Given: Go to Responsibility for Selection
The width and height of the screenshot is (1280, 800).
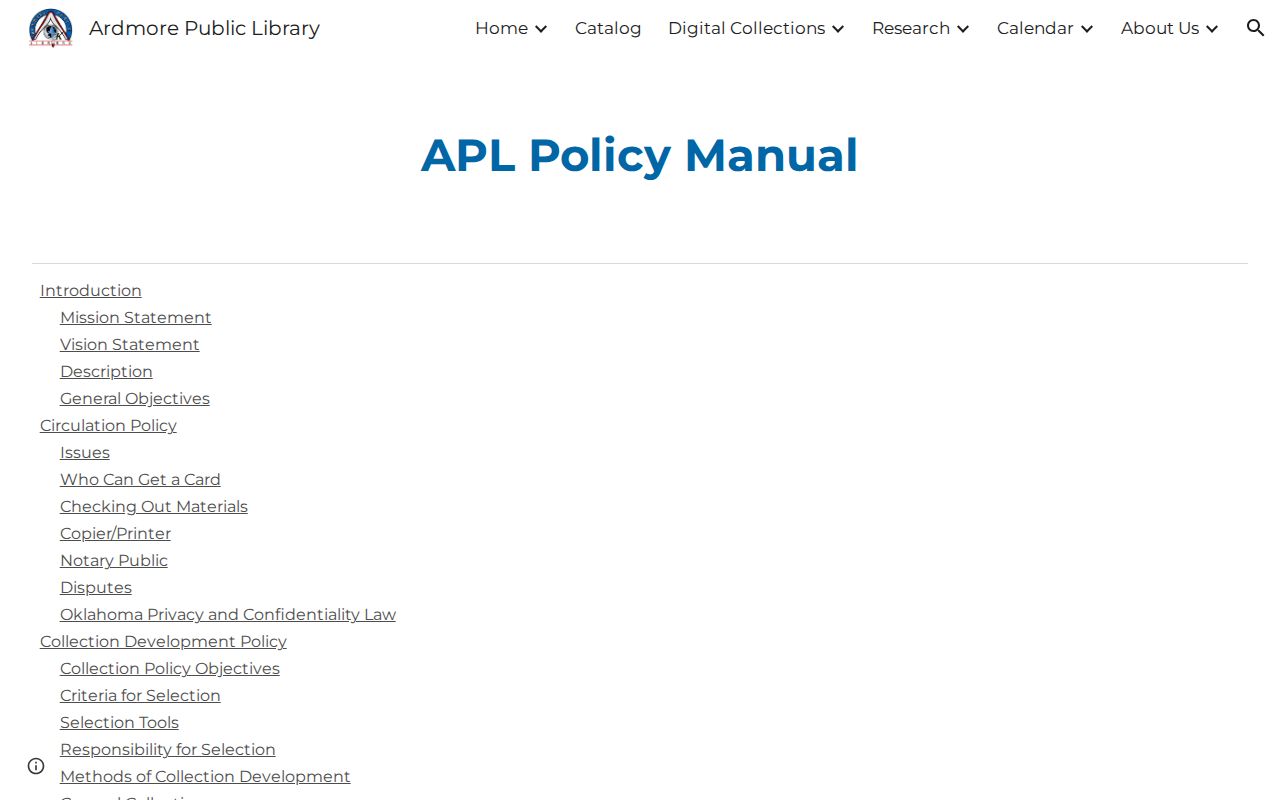Looking at the screenshot, I should click(x=168, y=749).
